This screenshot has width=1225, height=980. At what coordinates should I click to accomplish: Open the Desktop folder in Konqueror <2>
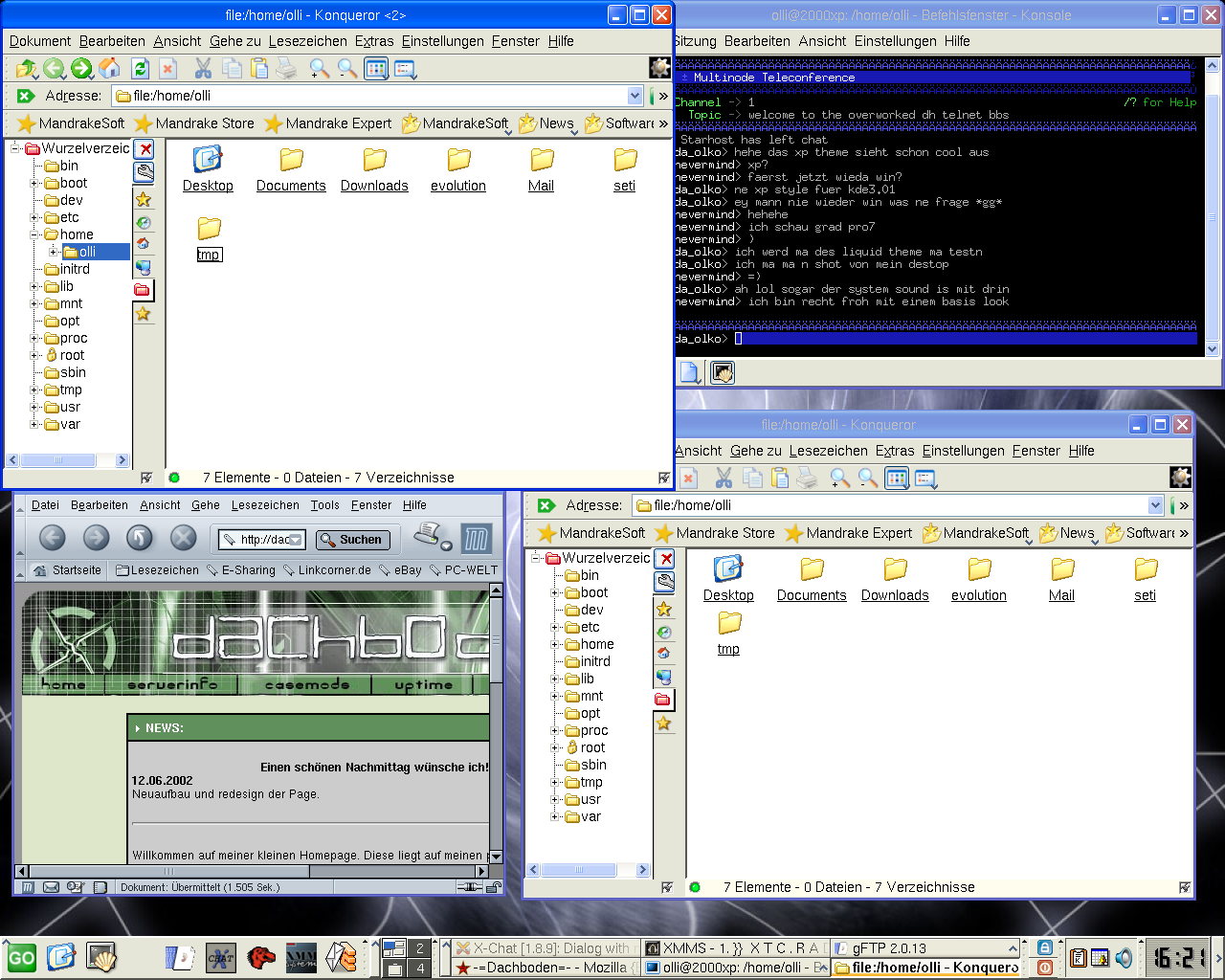pyautogui.click(x=208, y=169)
